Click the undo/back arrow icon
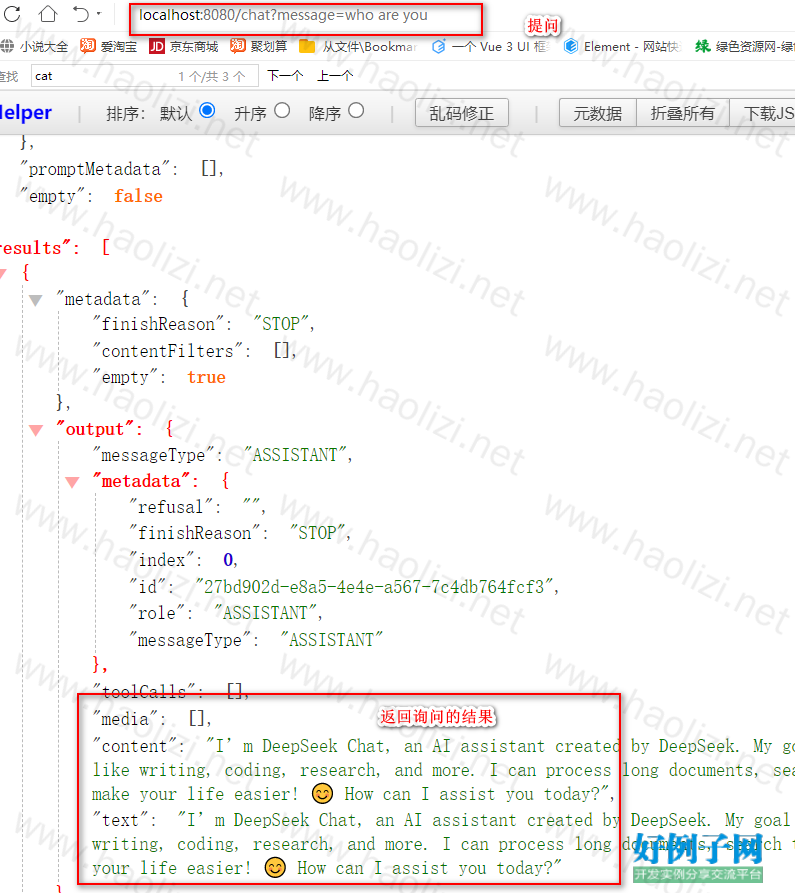The image size is (795, 893). (x=81, y=15)
